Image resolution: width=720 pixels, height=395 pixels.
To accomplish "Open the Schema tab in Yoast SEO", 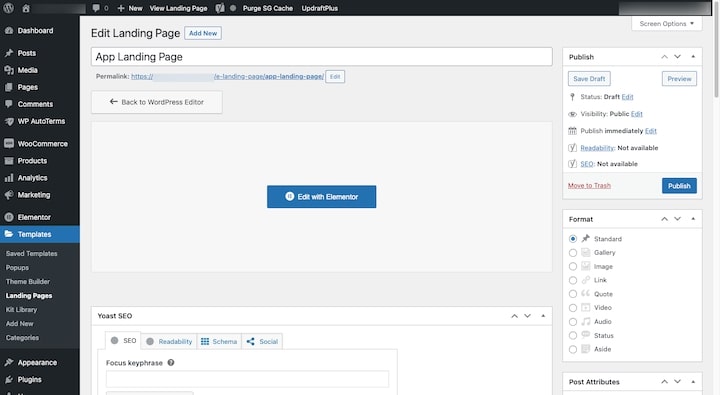I will click(219, 341).
